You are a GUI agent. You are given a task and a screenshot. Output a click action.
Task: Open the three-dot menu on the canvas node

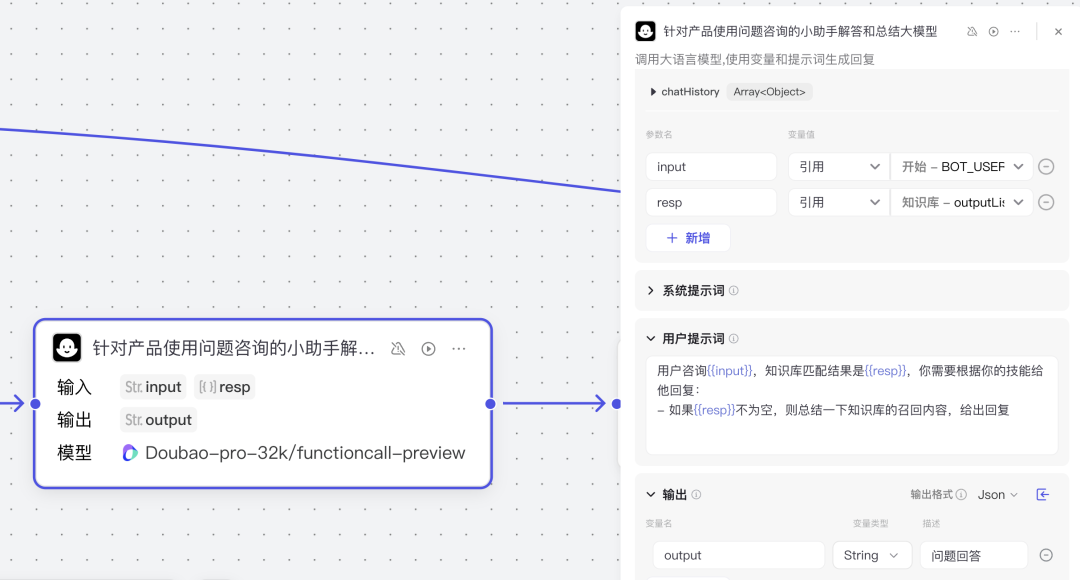click(459, 349)
